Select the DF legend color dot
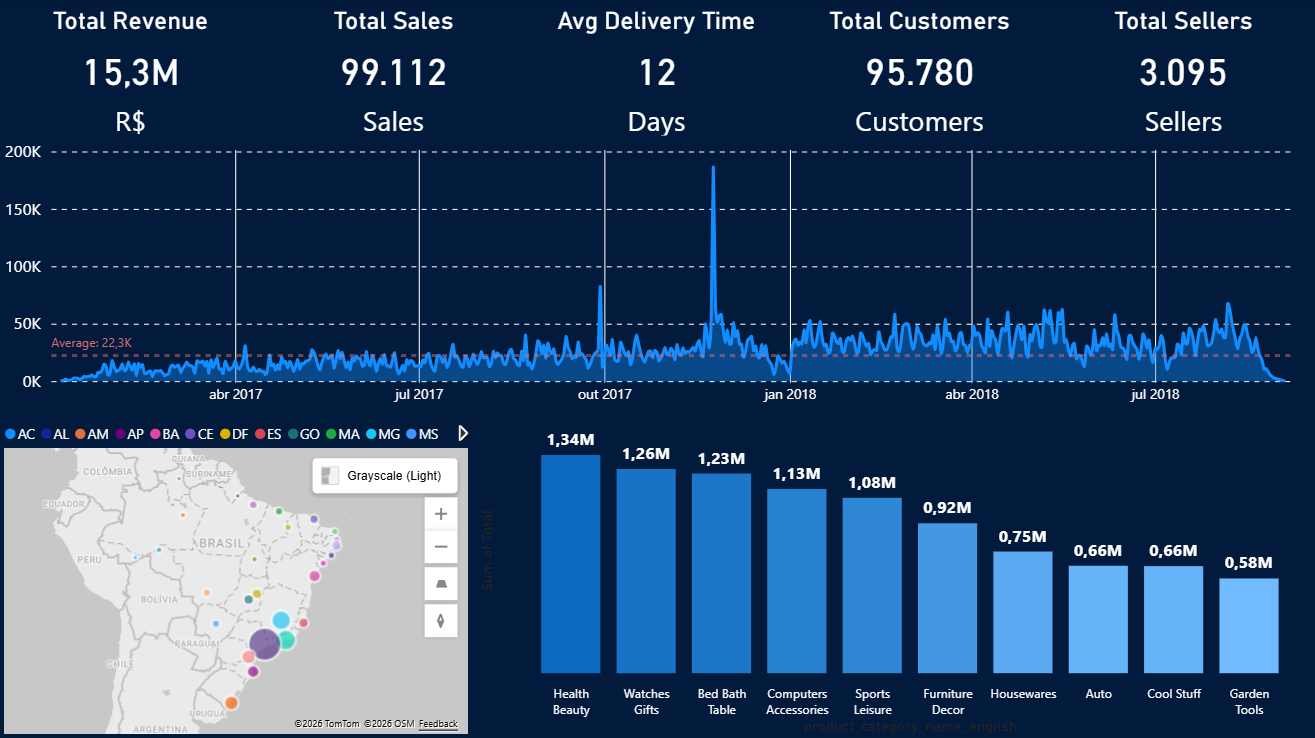 [x=224, y=434]
